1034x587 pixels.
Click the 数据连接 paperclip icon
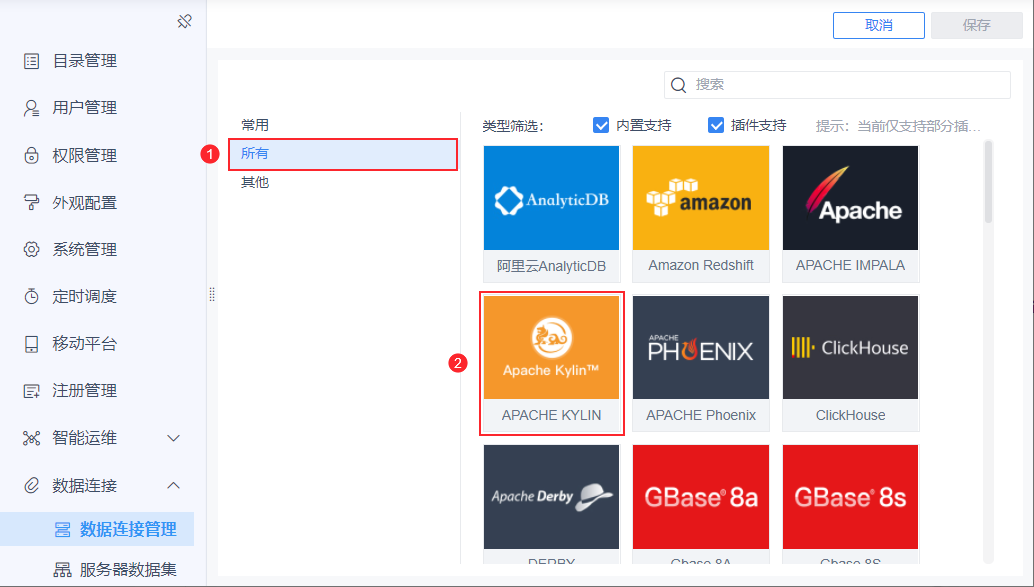(x=32, y=485)
